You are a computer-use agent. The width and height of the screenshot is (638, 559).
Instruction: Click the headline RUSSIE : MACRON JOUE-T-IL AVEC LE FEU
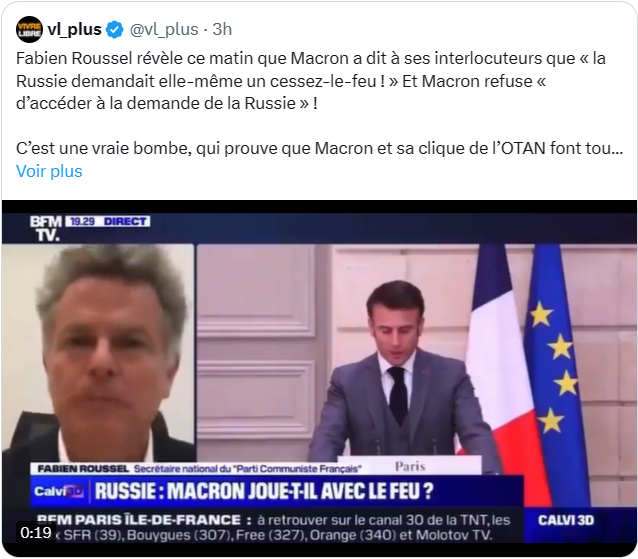pyautogui.click(x=264, y=491)
